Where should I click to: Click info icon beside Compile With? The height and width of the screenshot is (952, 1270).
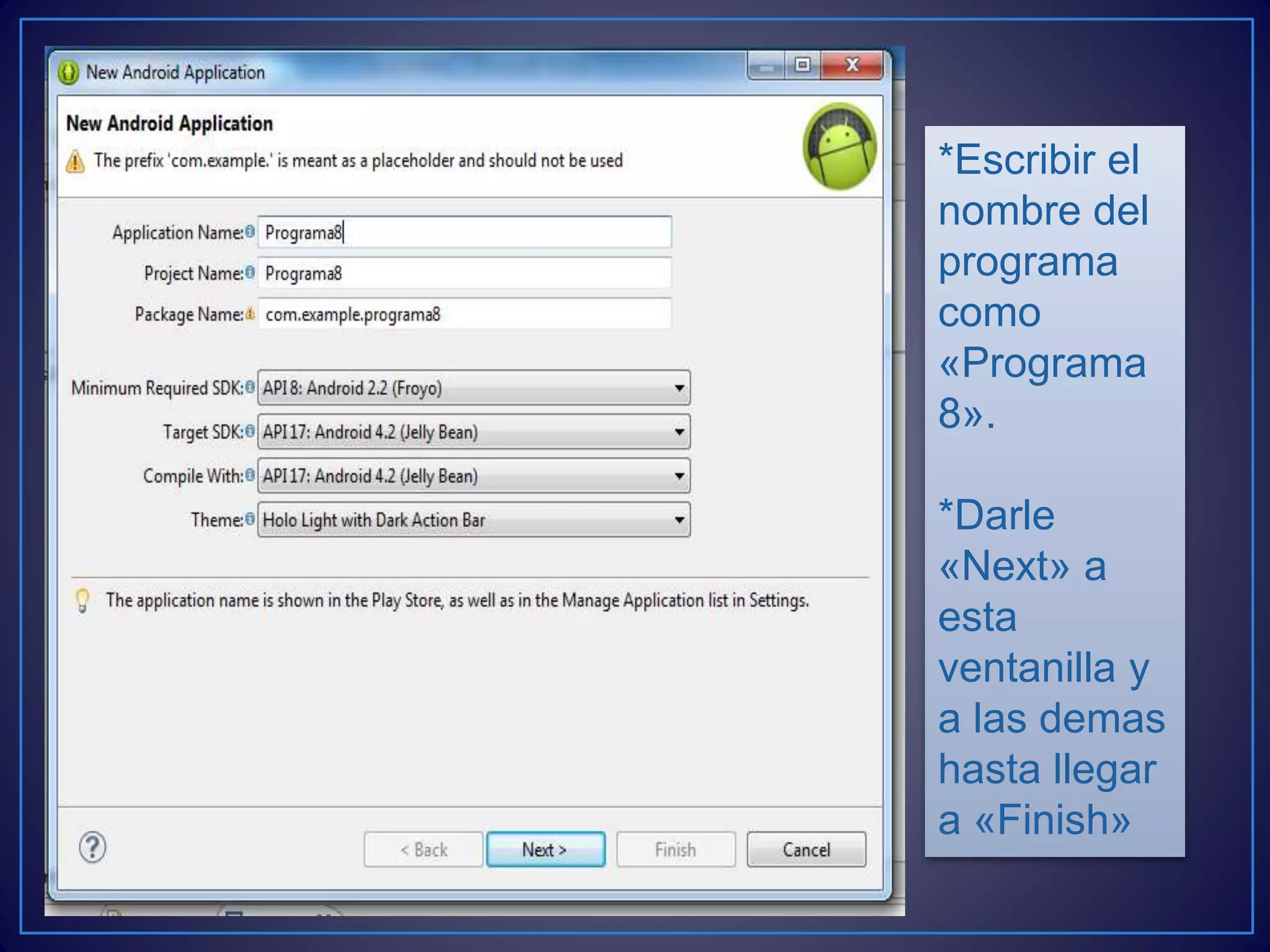(250, 475)
